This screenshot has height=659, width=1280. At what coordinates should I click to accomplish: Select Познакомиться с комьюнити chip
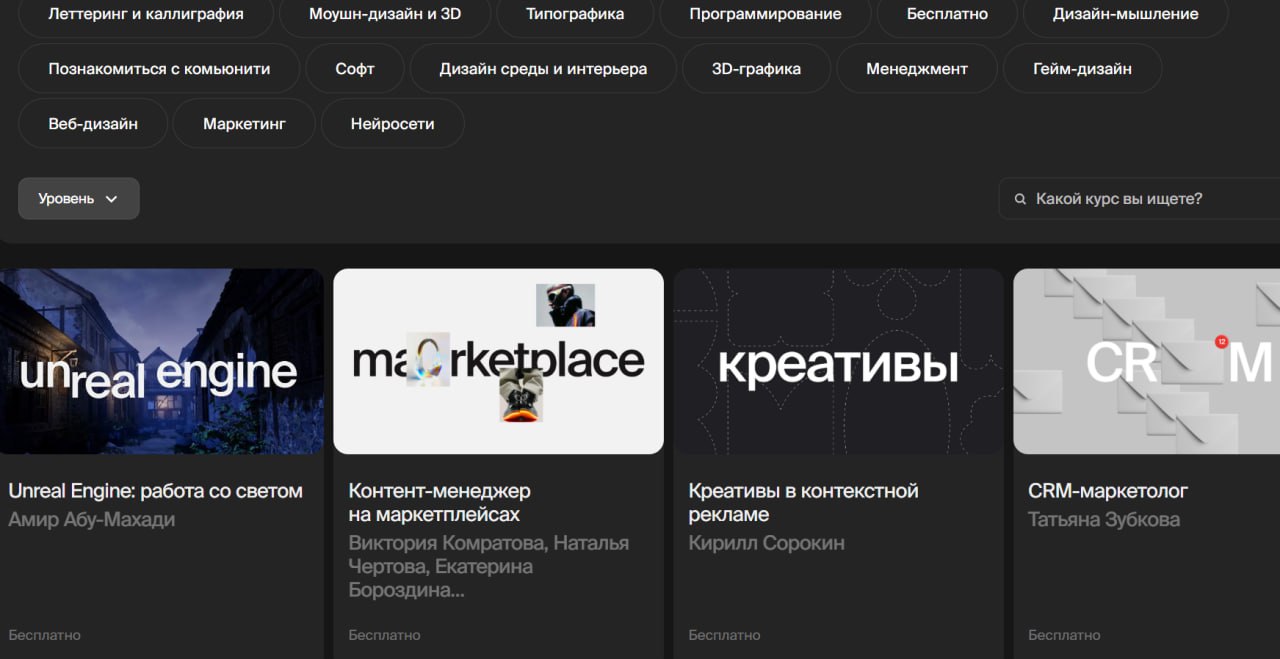tap(159, 69)
